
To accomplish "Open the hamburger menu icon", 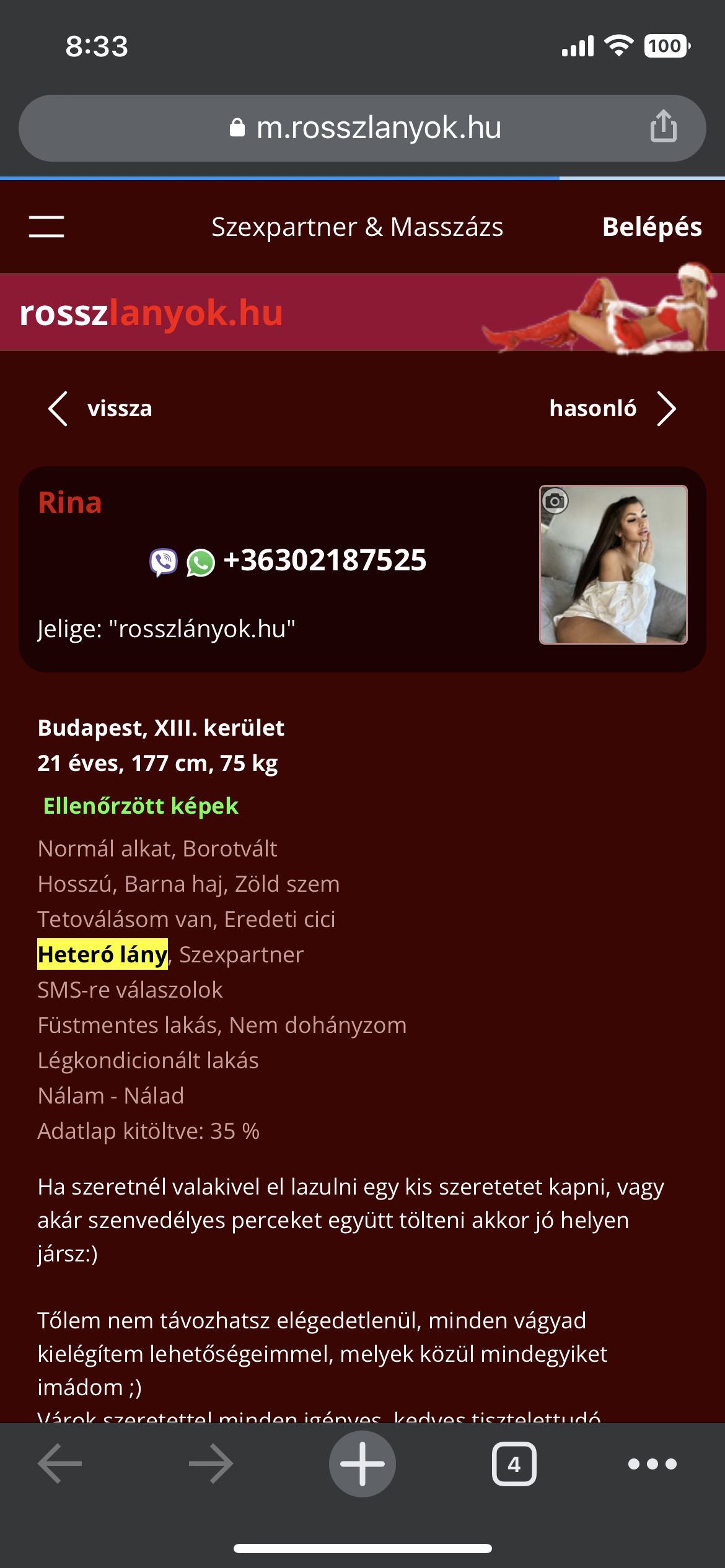I will pos(46,227).
